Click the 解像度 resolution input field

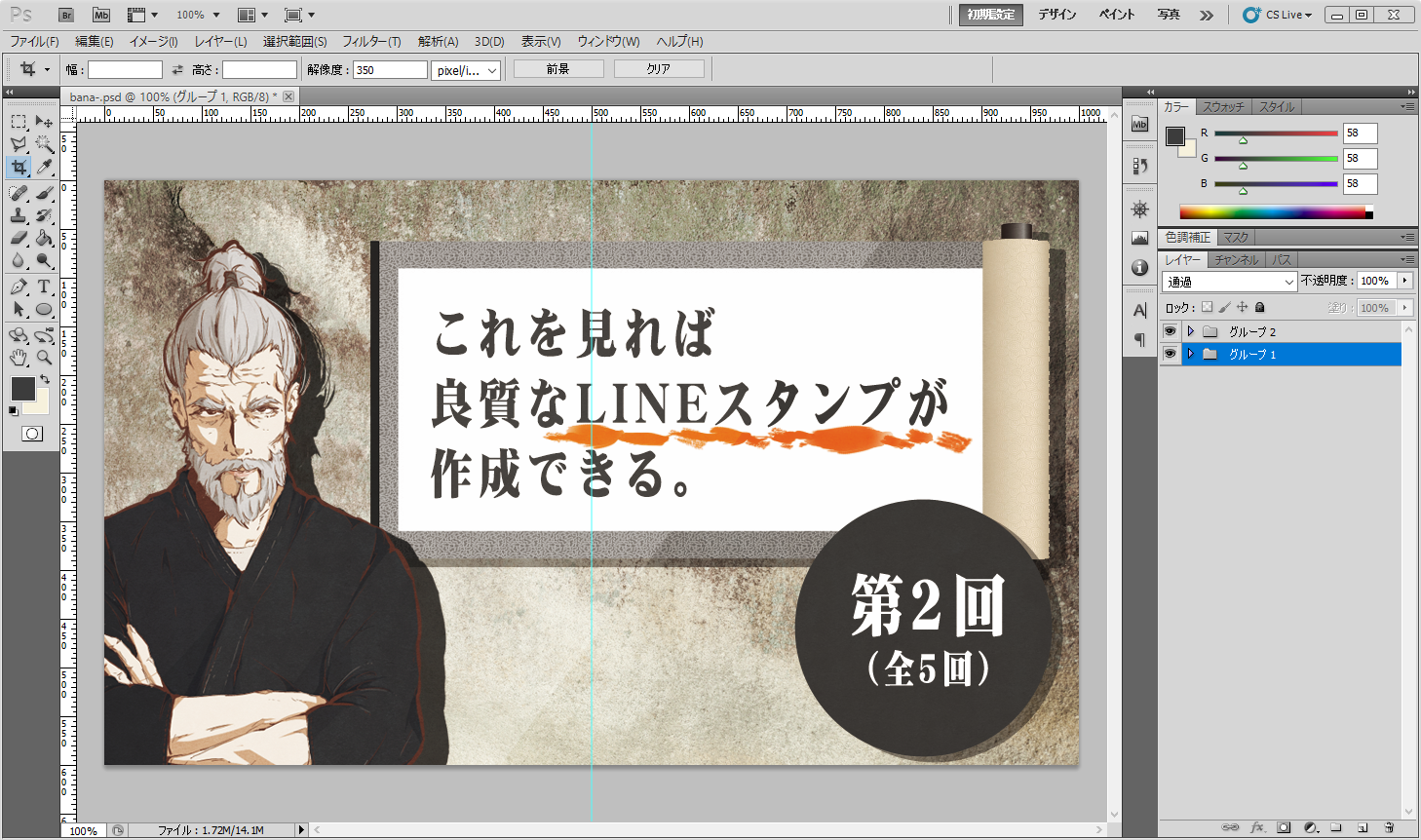point(390,70)
